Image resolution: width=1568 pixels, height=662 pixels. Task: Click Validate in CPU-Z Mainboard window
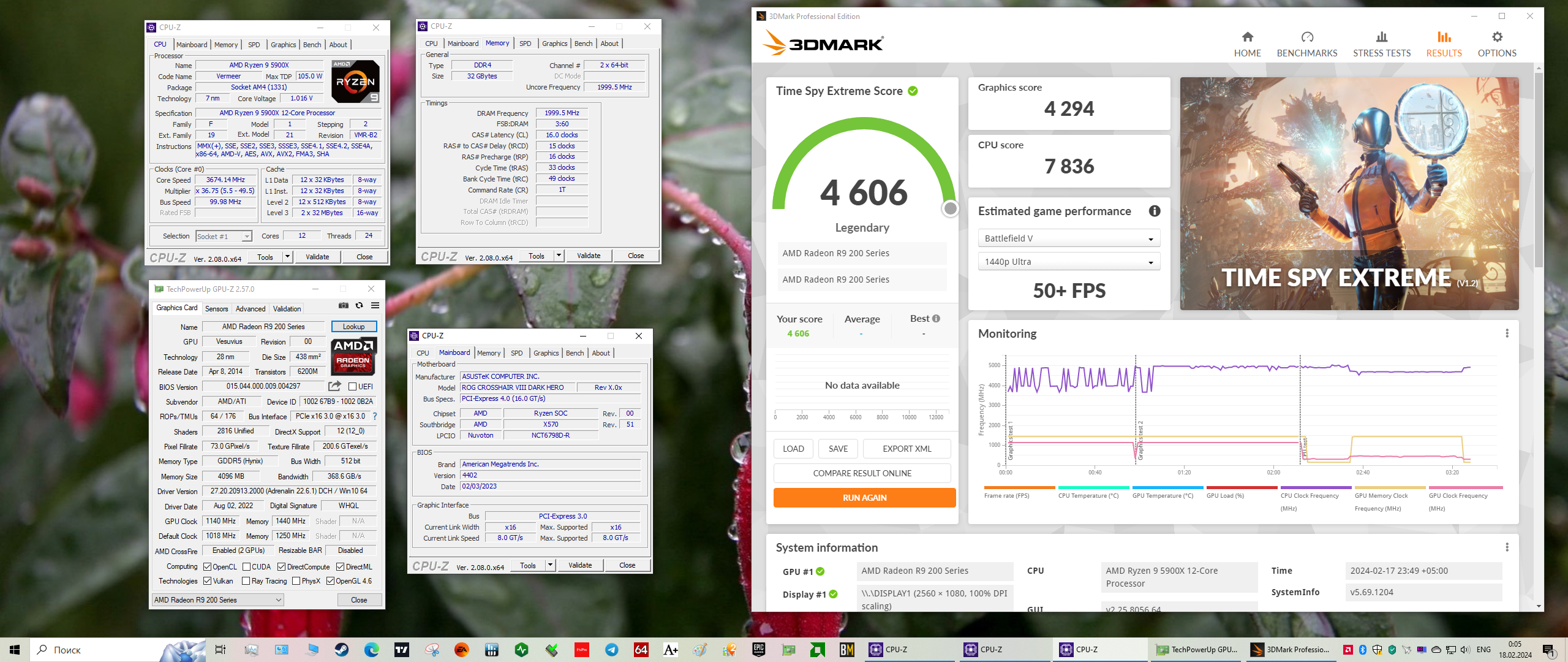tap(580, 565)
